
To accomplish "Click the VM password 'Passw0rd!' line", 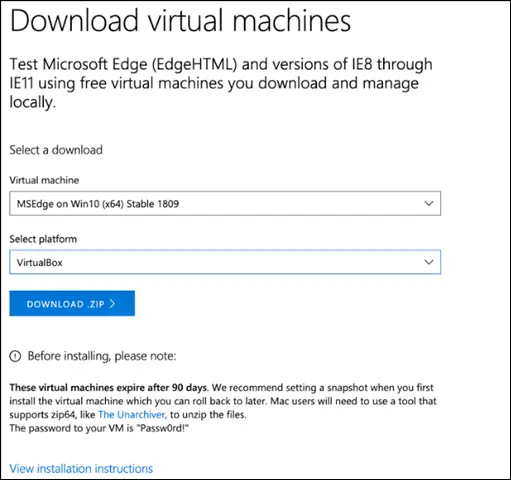I will click(99, 428).
